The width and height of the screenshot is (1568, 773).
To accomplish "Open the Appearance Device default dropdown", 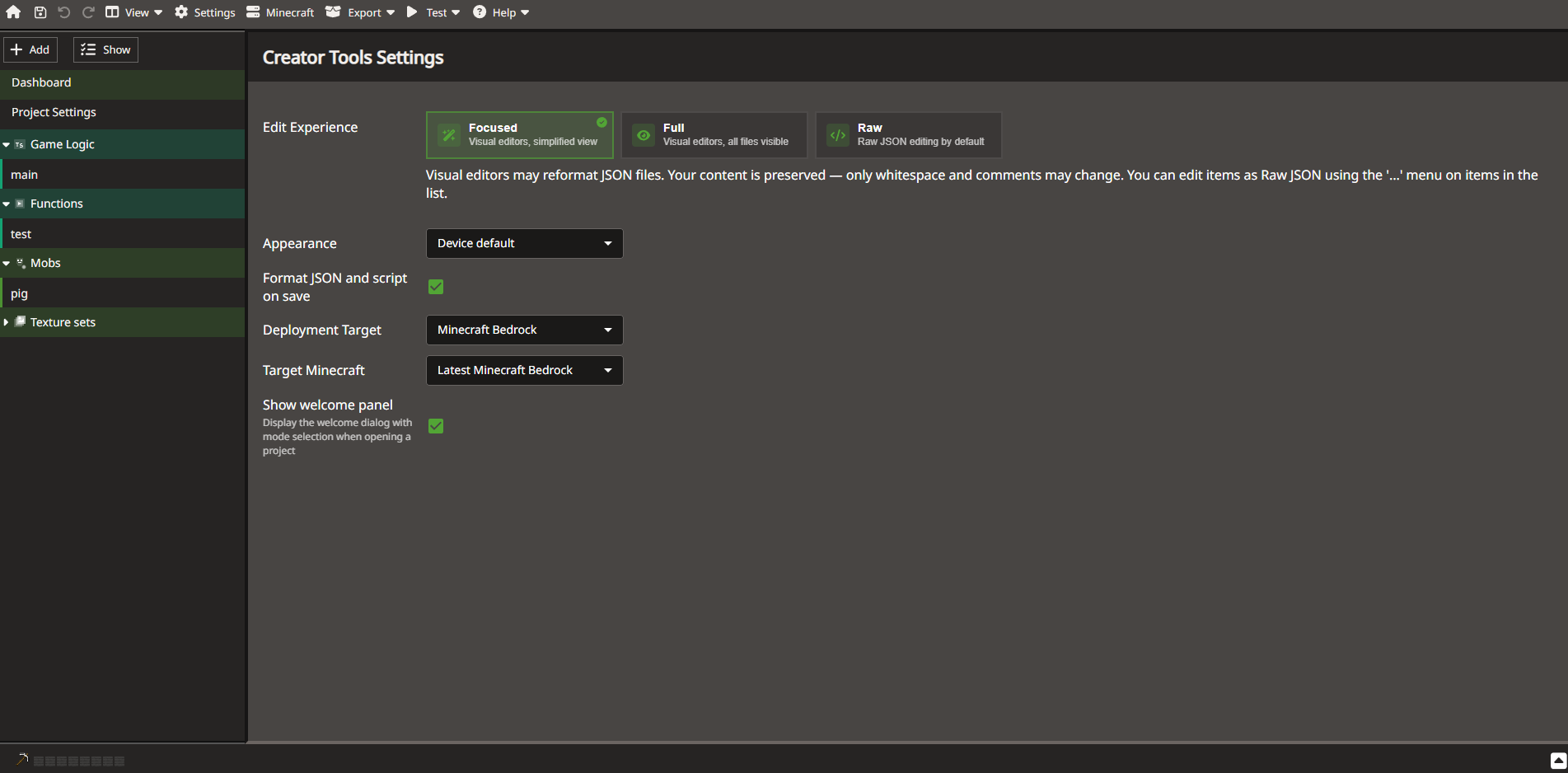I will [x=524, y=243].
